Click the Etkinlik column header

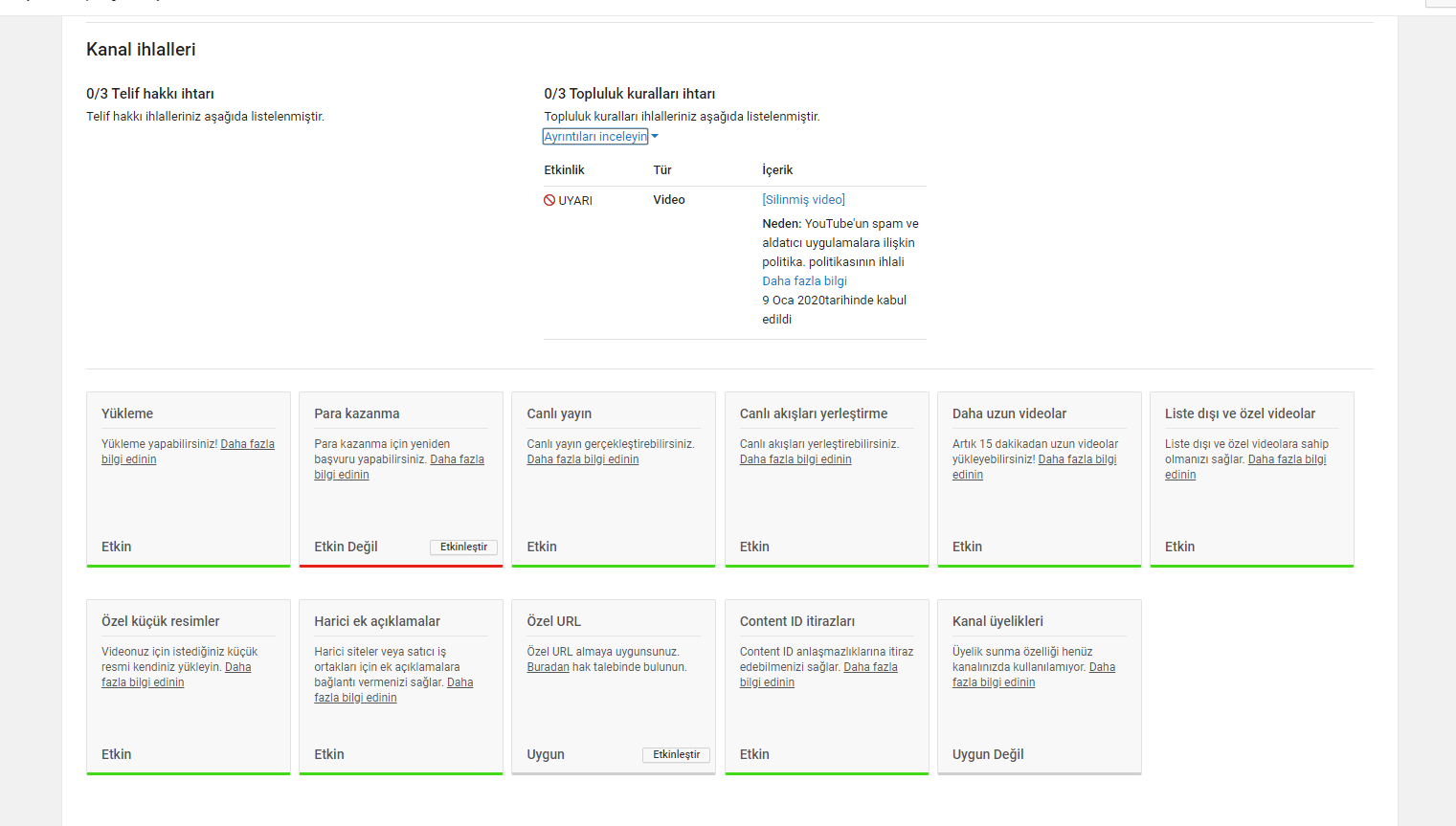coord(564,170)
